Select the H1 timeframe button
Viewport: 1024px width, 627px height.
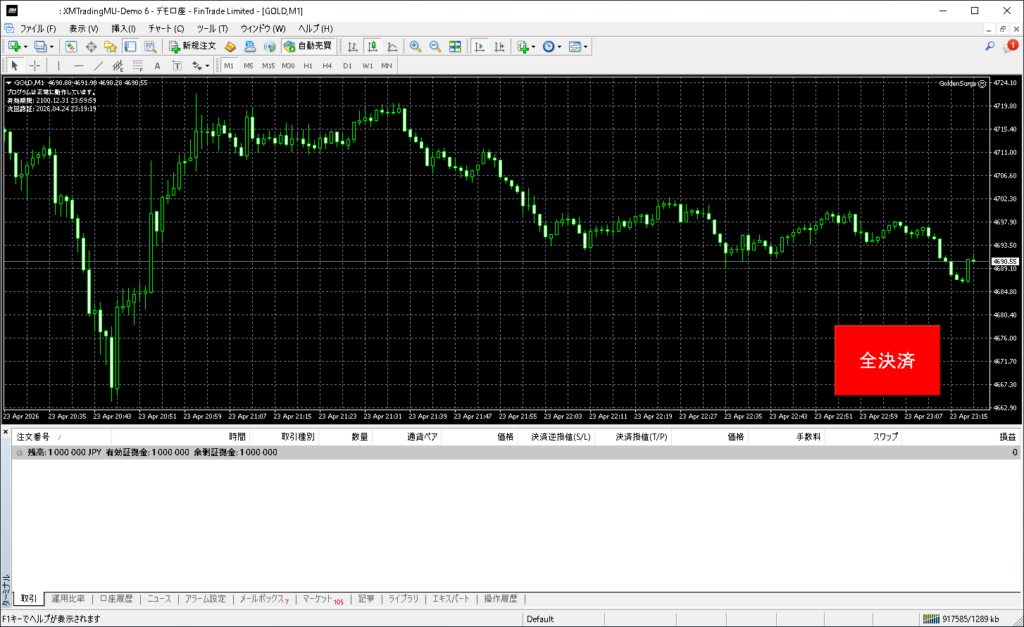(308, 65)
